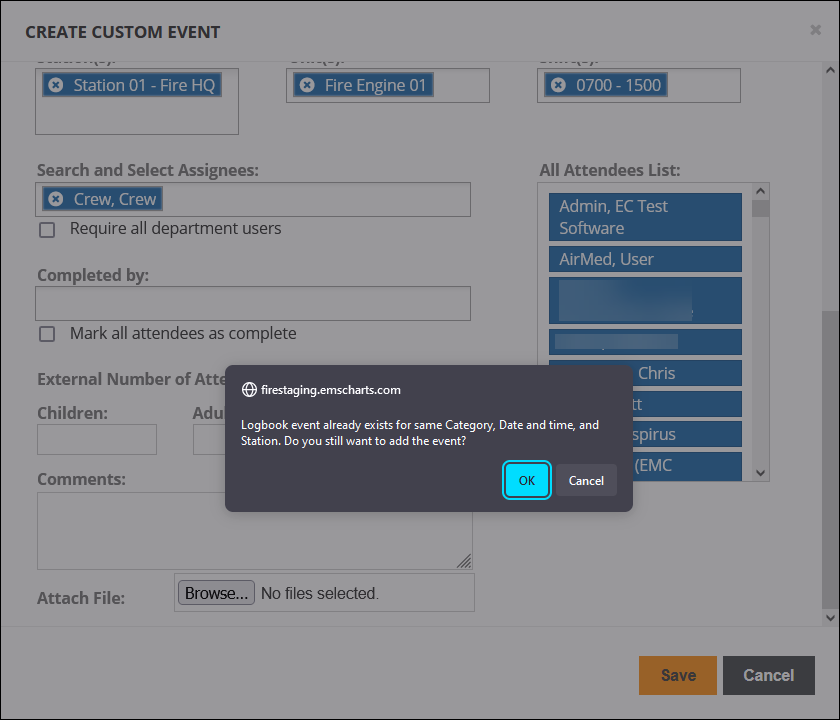Remove the 0700 - 1500 shift tag
840x720 pixels.
click(558, 85)
